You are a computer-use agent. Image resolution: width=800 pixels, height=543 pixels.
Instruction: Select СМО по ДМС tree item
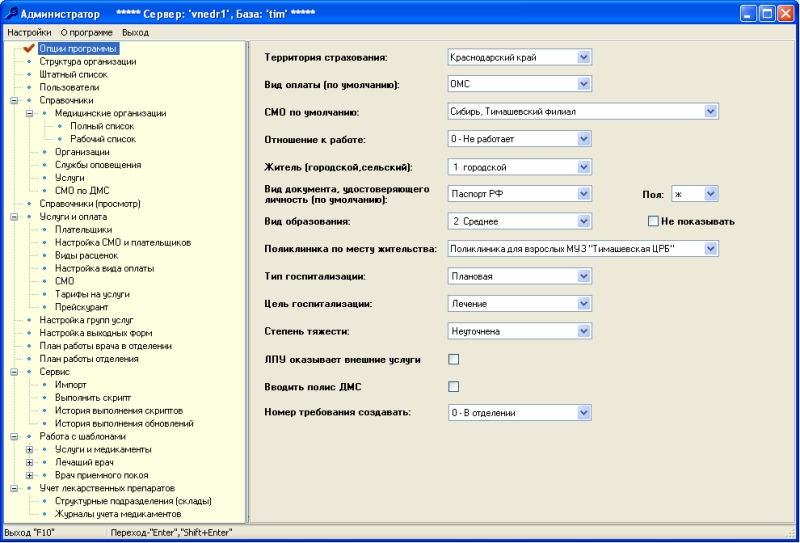(82, 191)
